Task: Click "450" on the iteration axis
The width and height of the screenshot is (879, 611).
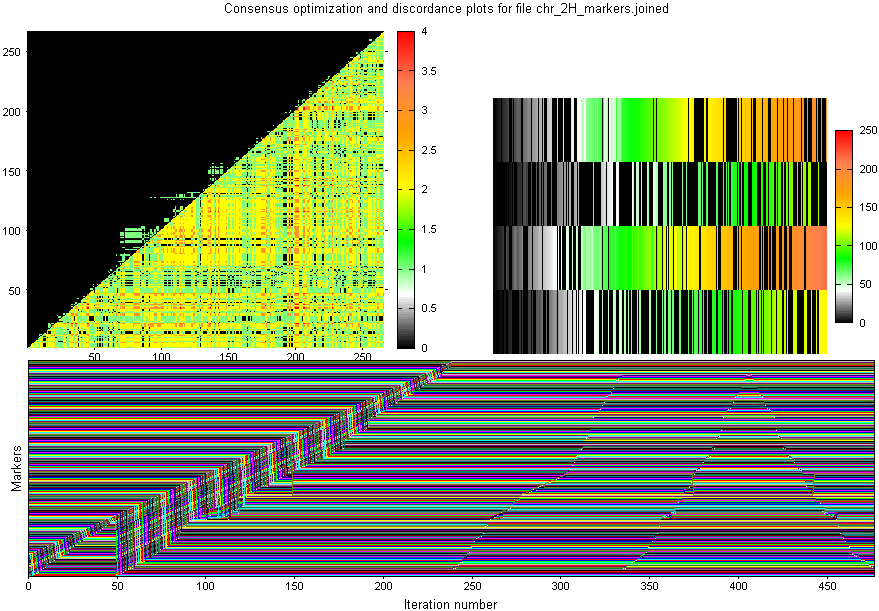Action: click(x=827, y=586)
